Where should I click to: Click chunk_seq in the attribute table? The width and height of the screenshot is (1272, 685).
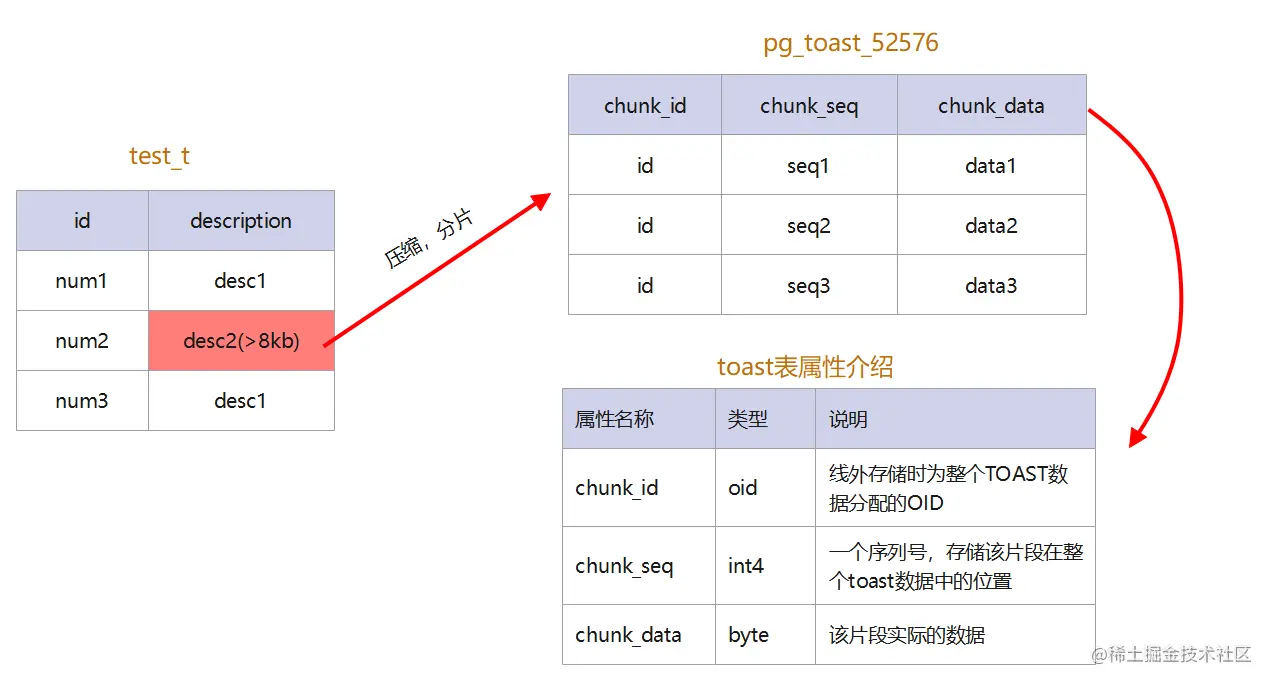[639, 566]
